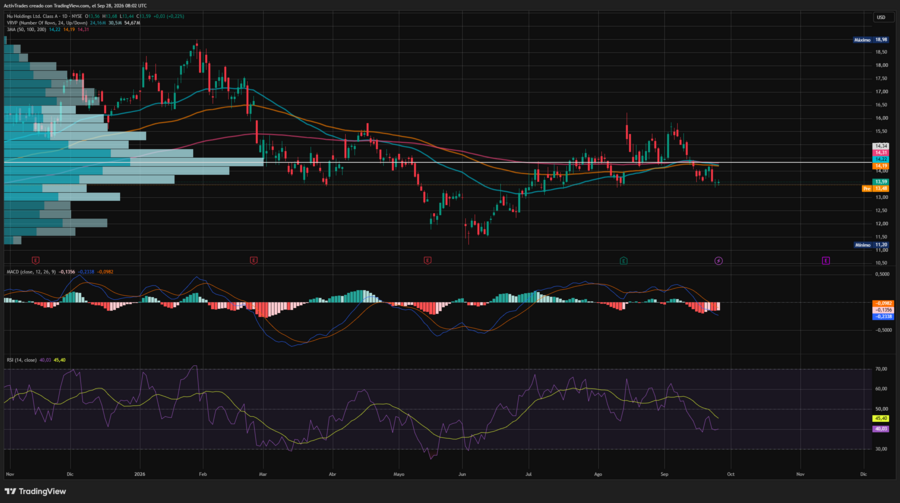Image resolution: width=900 pixels, height=503 pixels.
Task: Click the Mínimo 11,20 price label
Action: (x=871, y=245)
